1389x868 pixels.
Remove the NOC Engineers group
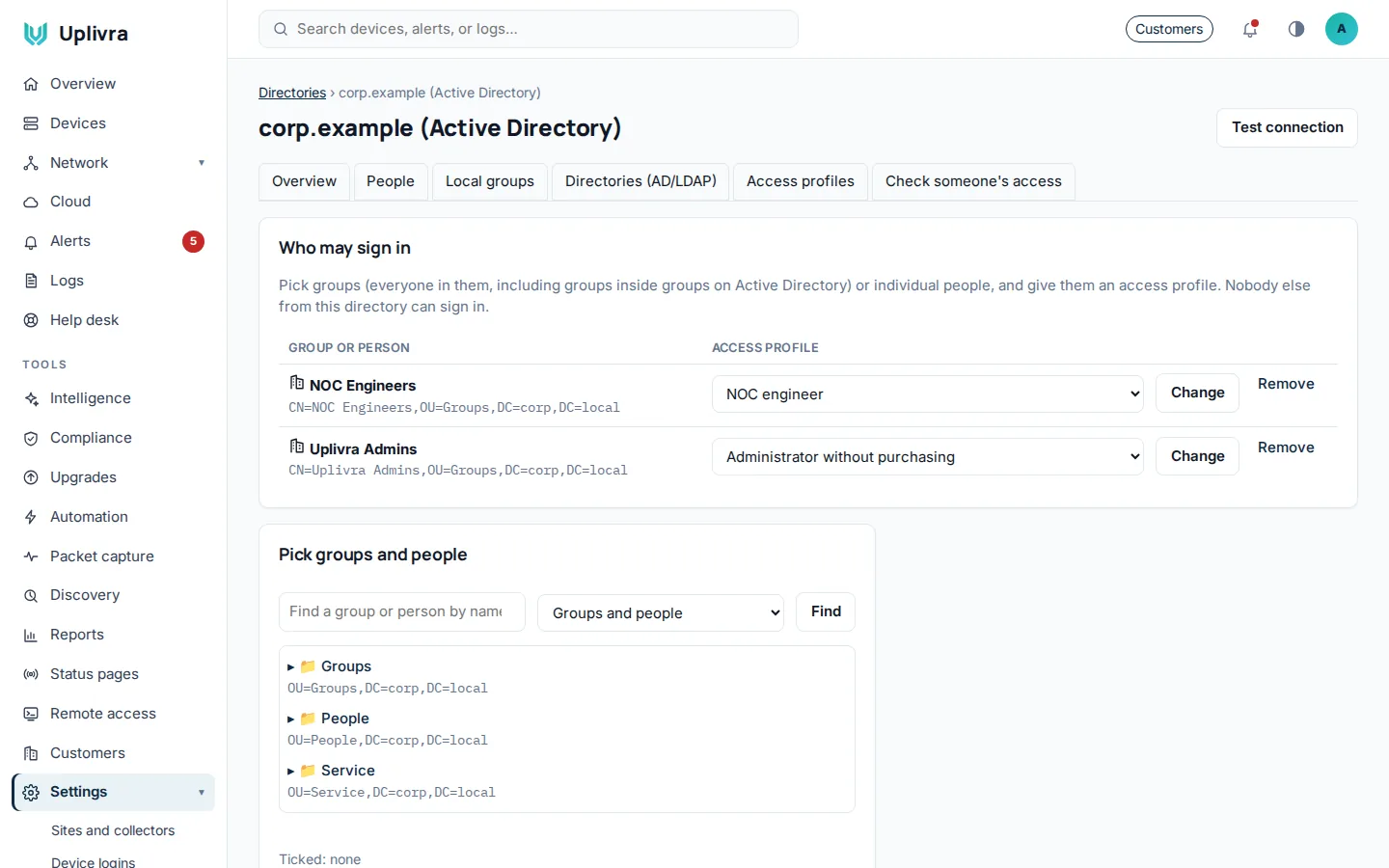1286,384
